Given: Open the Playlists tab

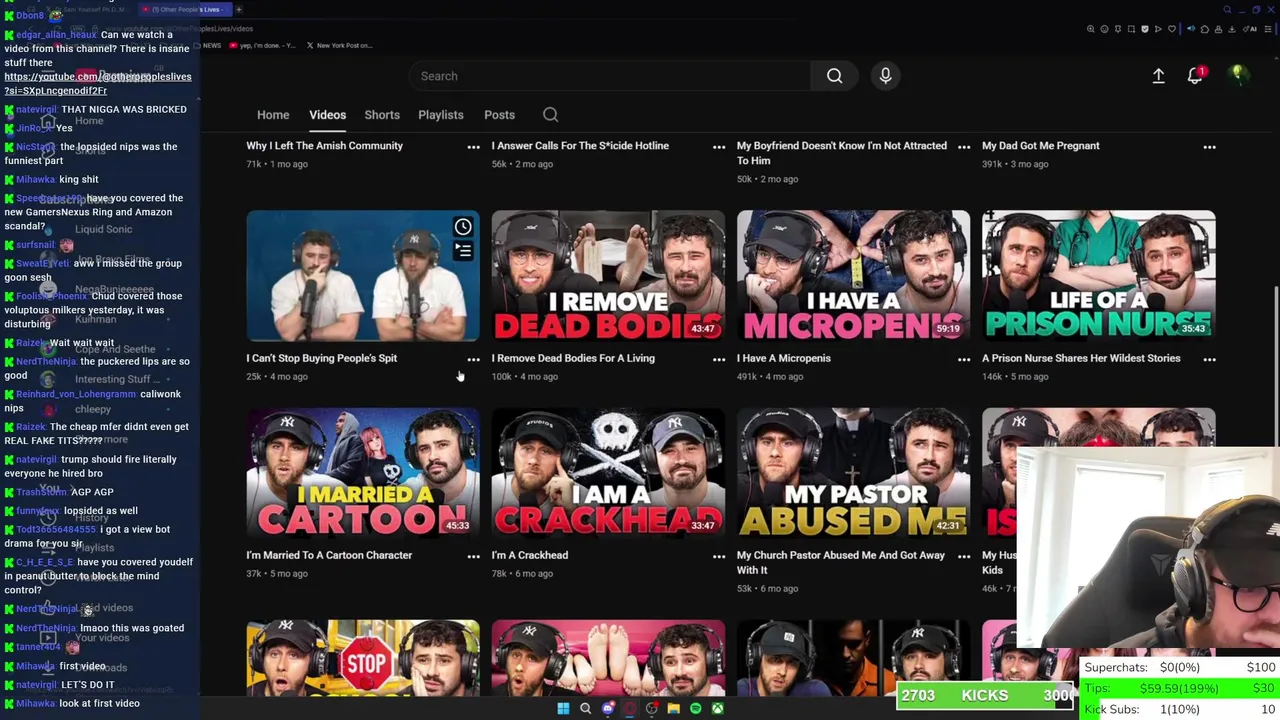Looking at the screenshot, I should (x=441, y=115).
